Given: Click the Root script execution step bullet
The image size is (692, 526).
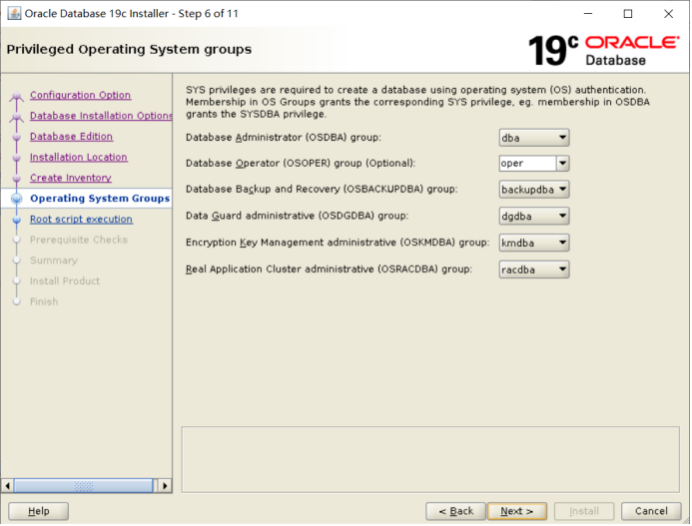Looking at the screenshot, I should 17,219.
